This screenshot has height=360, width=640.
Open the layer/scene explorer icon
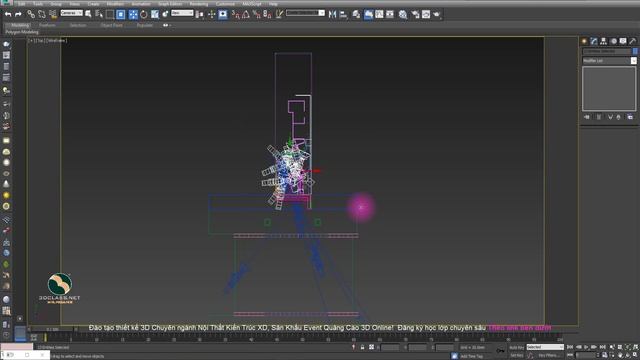tap(356, 14)
